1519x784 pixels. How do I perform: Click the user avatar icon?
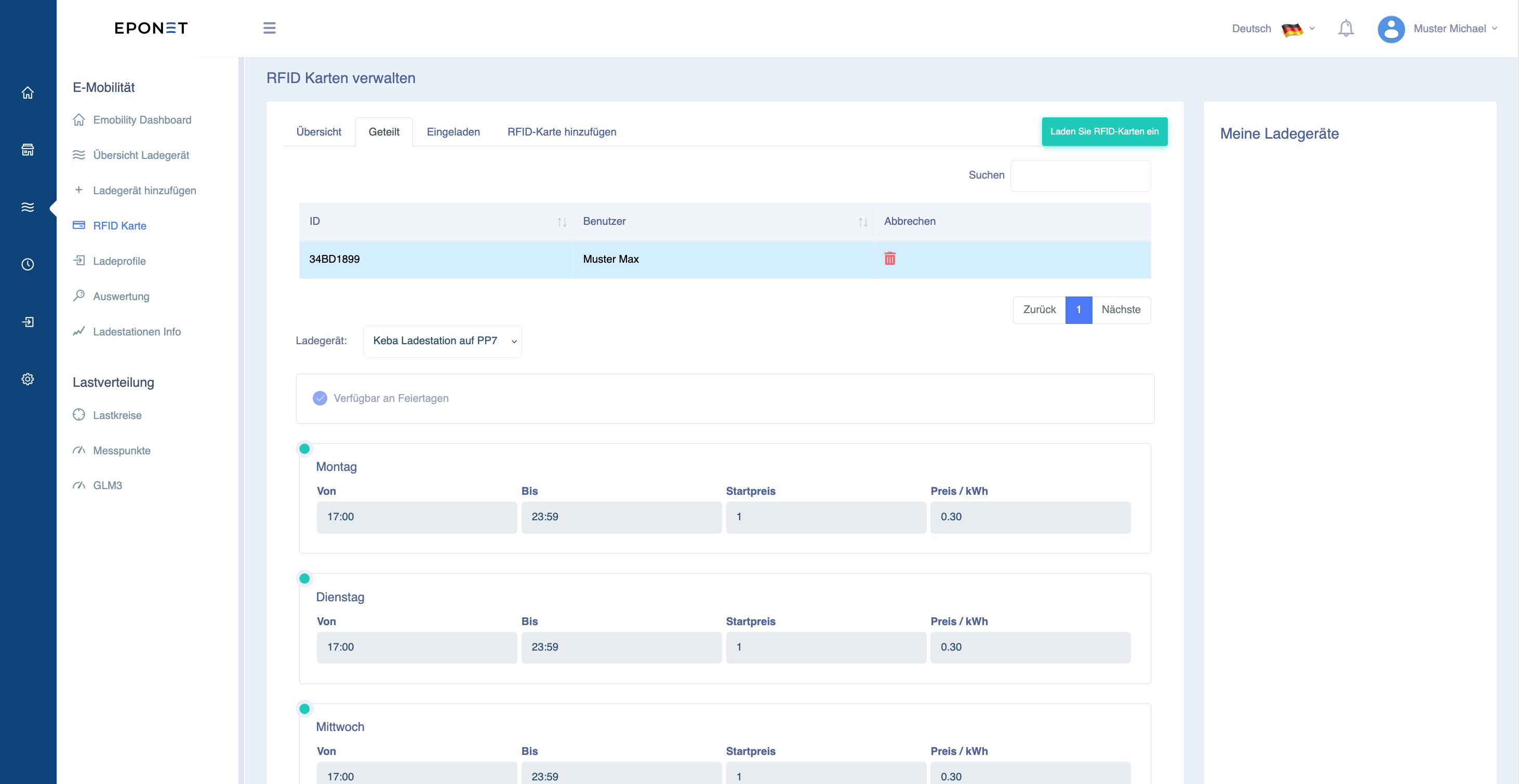tap(1391, 29)
